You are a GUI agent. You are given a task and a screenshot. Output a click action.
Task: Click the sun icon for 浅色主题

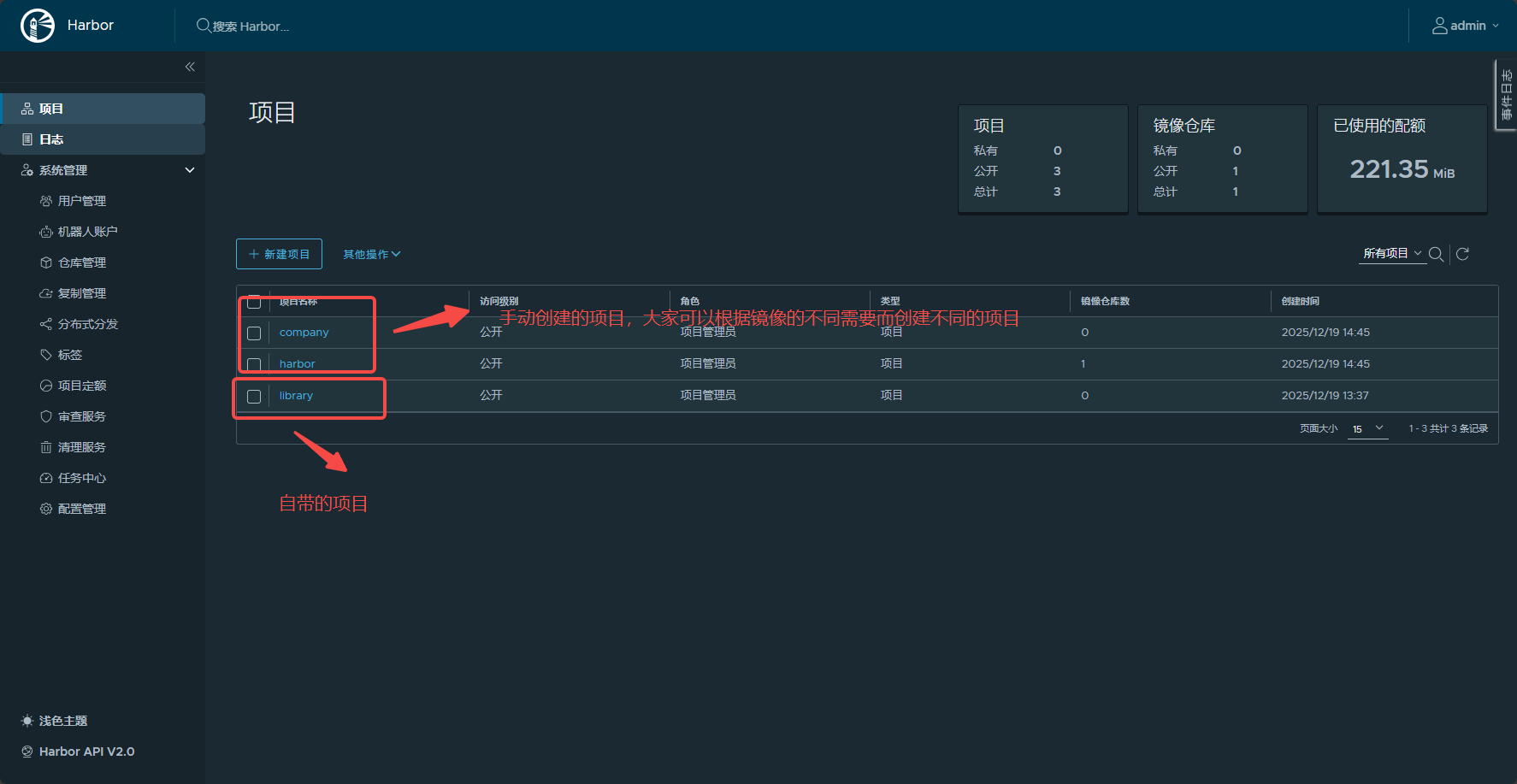[27, 721]
